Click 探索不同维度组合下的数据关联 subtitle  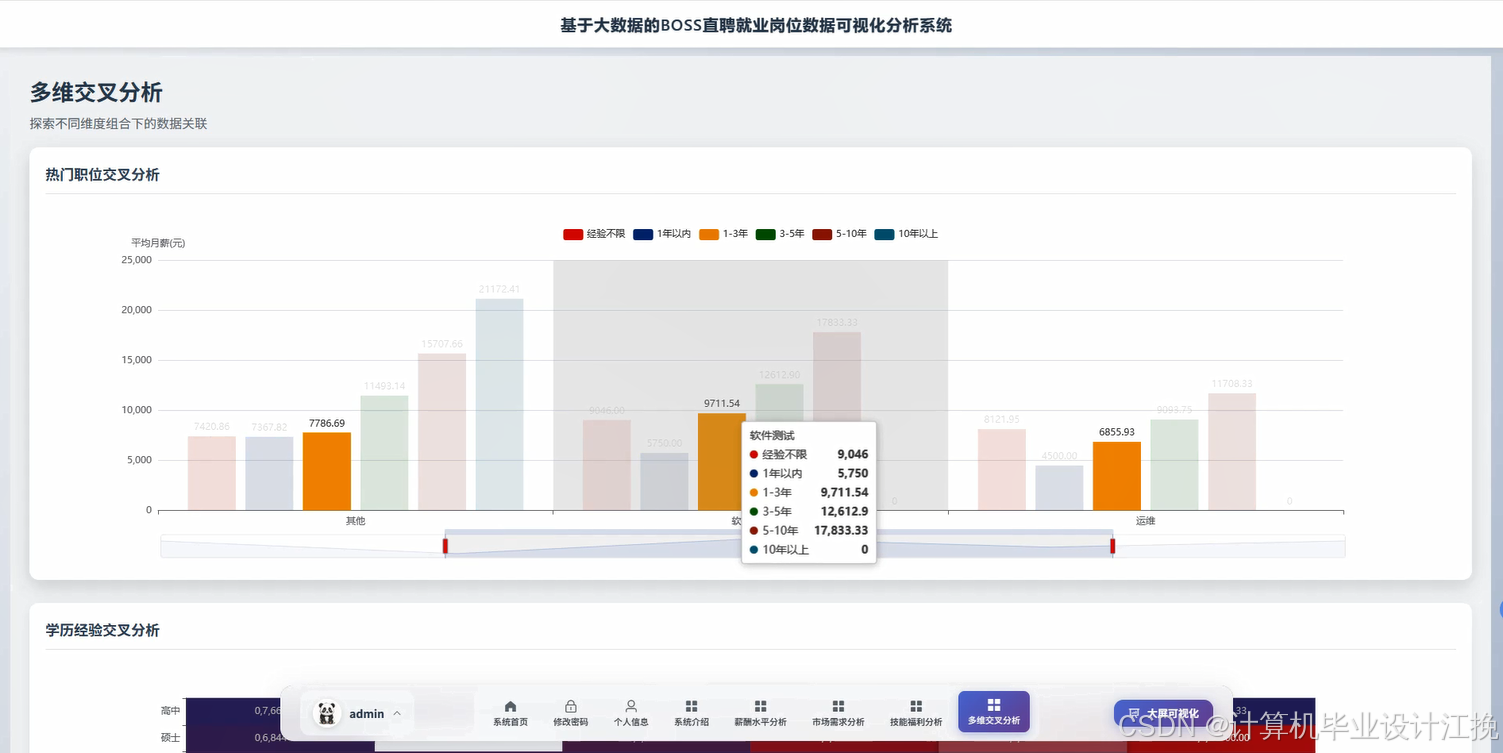(118, 124)
